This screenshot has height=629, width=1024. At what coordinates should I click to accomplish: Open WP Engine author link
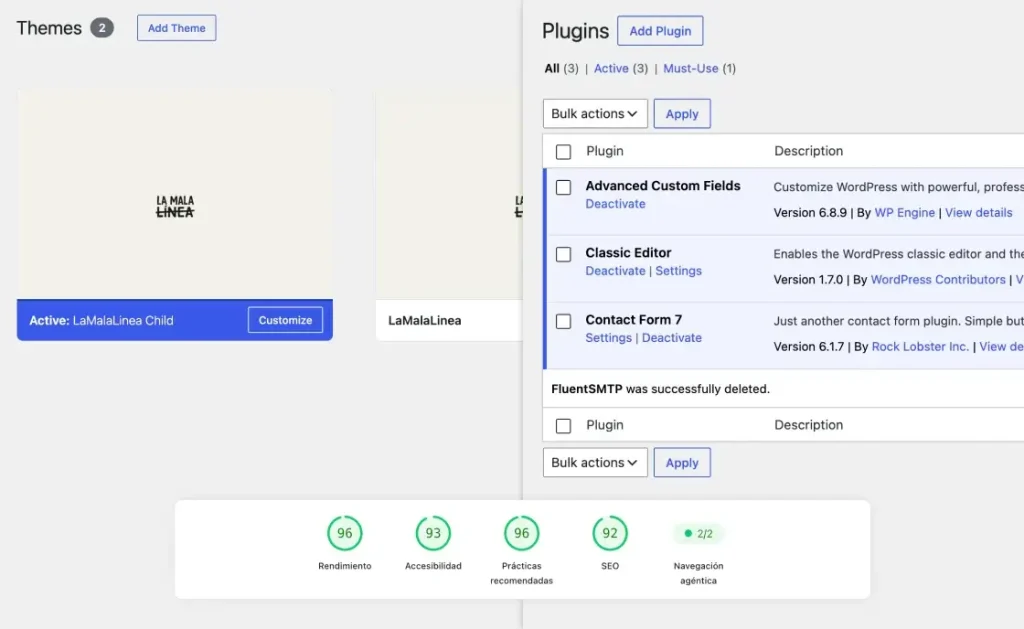pyautogui.click(x=904, y=212)
